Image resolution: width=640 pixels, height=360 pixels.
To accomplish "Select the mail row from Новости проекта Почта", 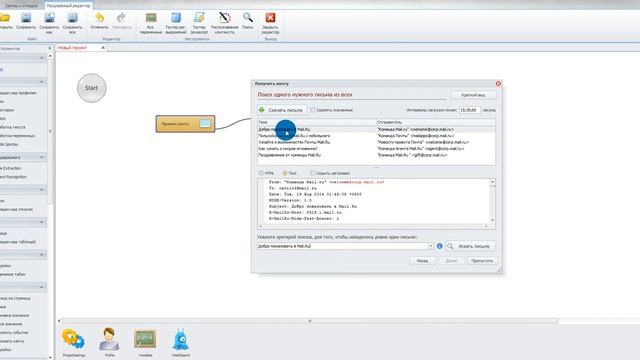I will pyautogui.click(x=376, y=142).
